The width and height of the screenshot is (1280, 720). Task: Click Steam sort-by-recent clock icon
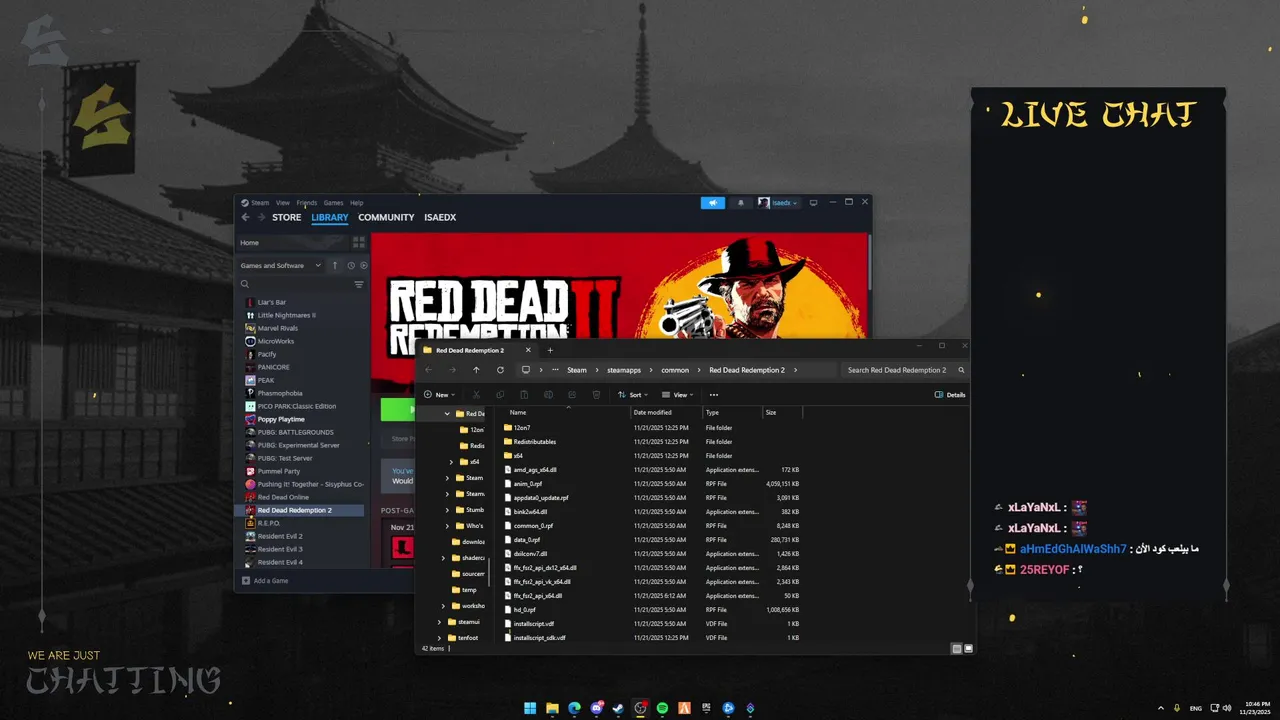(x=351, y=266)
